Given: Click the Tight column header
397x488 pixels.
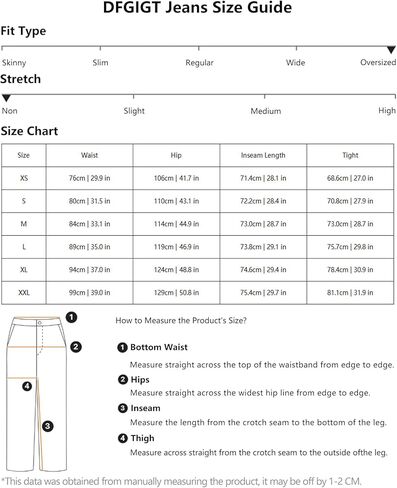Looking at the screenshot, I should tap(350, 155).
